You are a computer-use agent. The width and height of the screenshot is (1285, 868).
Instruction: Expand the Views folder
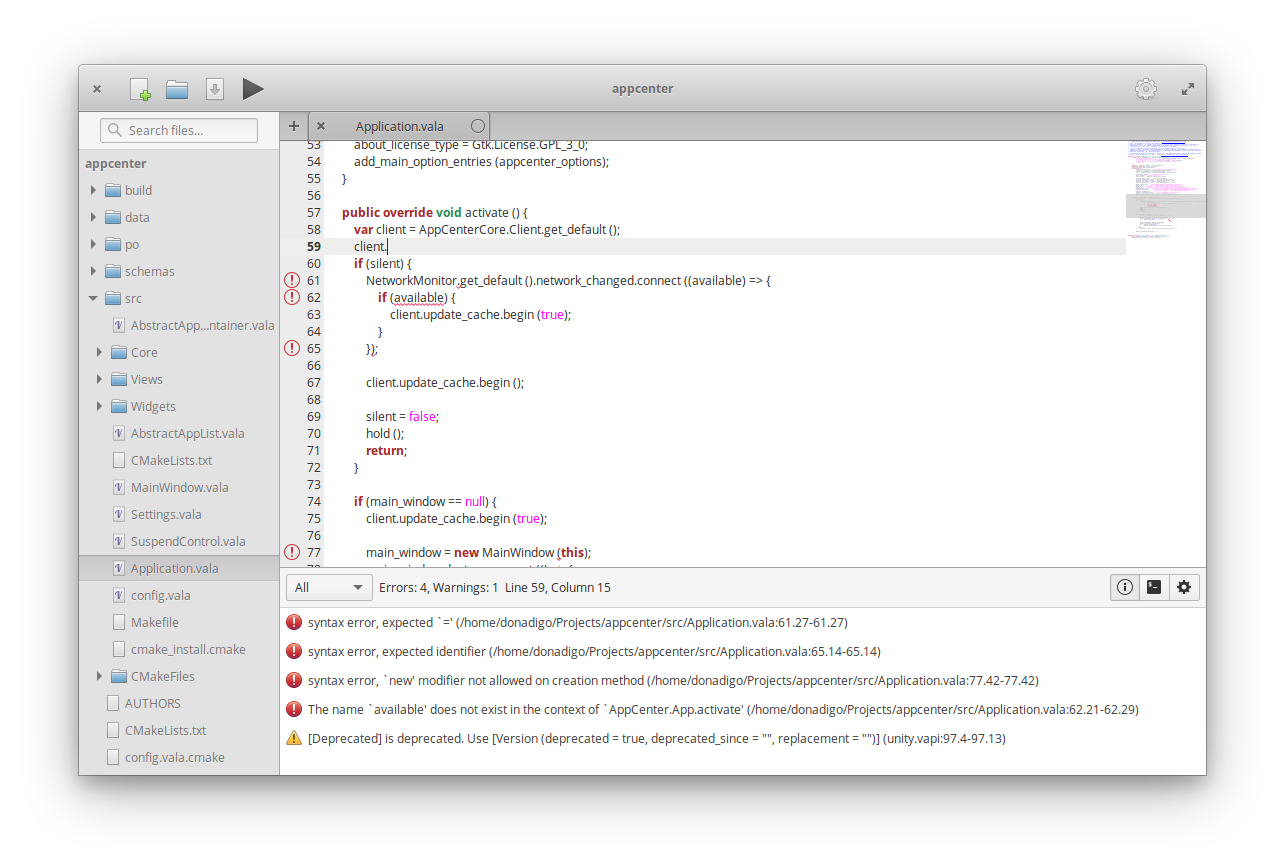99,379
